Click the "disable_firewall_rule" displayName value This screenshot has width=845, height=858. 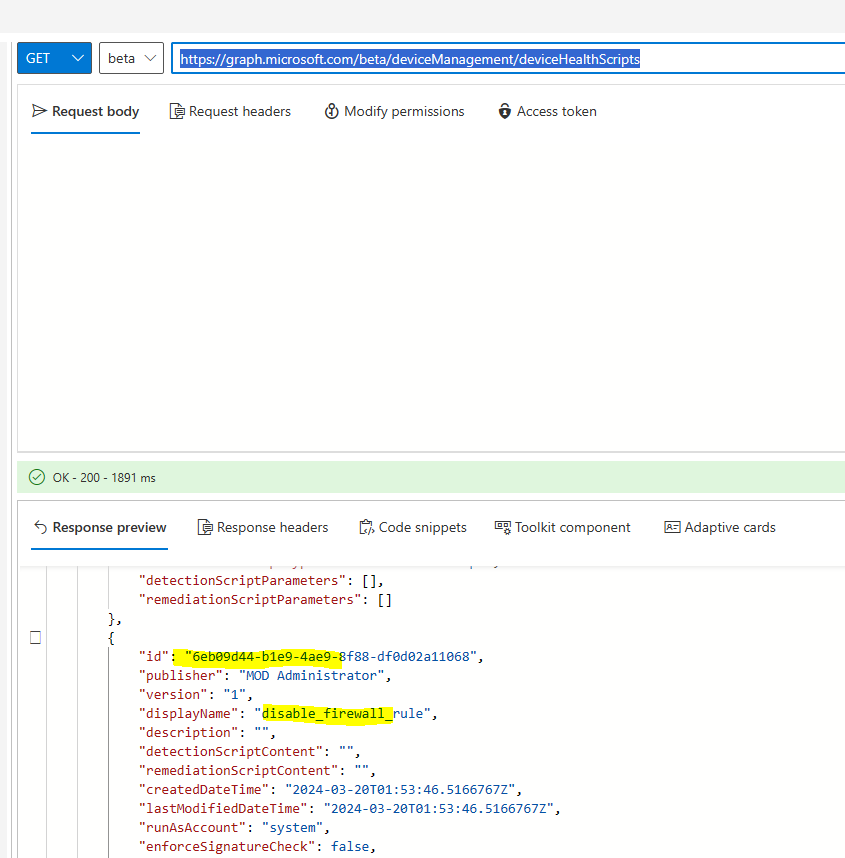(x=342, y=714)
